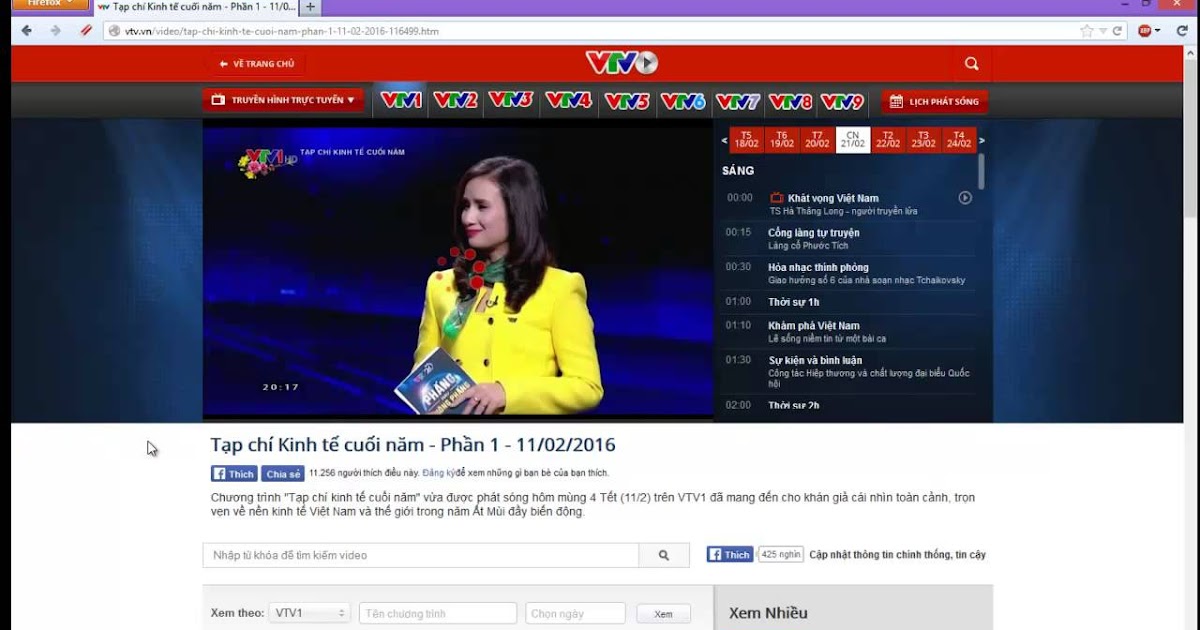Switch to the T2 22/02 schedule day
Image resolution: width=1200 pixels, height=630 pixels.
[x=888, y=138]
